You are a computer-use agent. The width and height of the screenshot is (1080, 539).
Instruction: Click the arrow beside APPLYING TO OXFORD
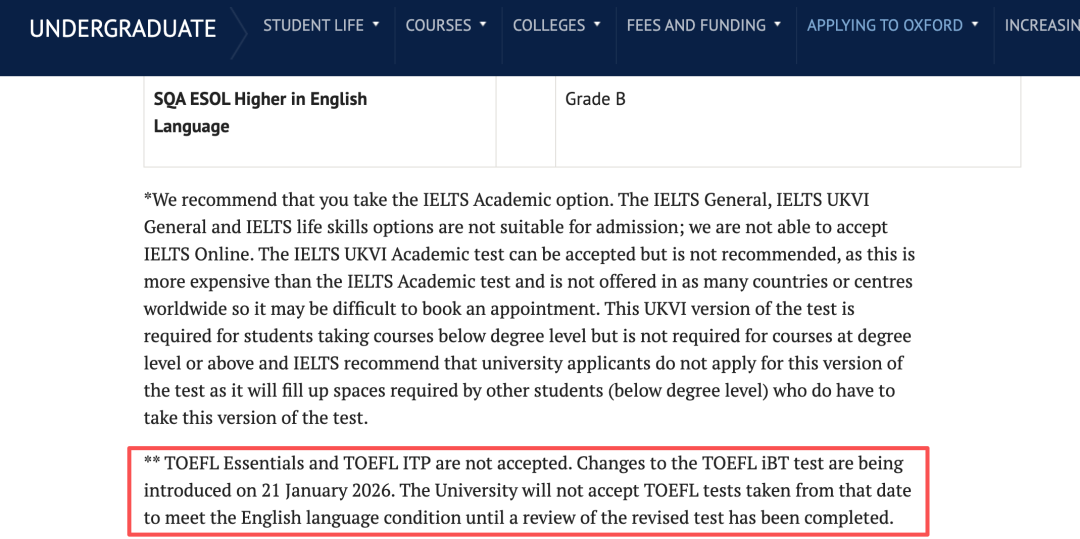pos(975,25)
